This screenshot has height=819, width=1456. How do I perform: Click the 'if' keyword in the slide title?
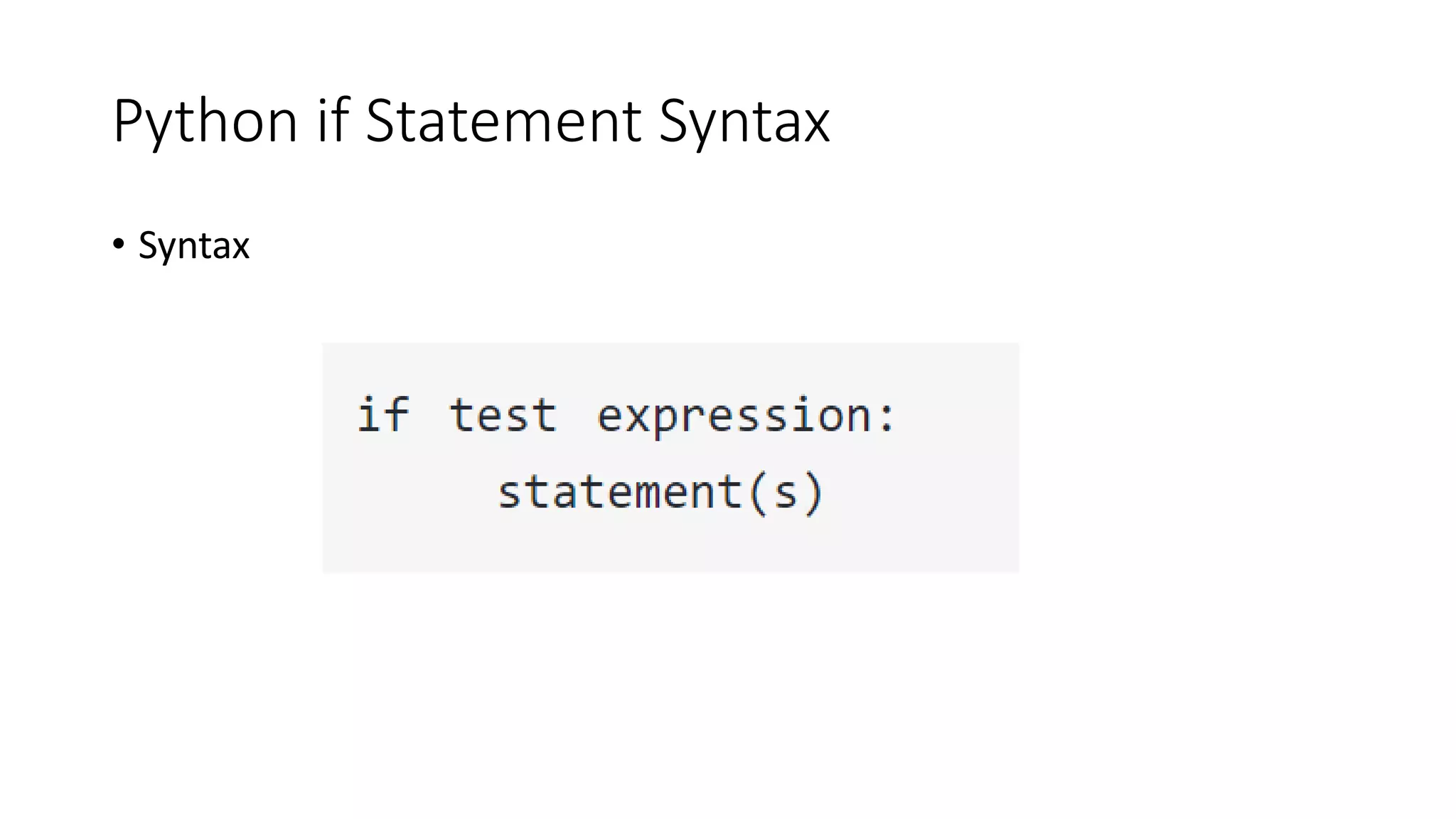tap(333, 119)
